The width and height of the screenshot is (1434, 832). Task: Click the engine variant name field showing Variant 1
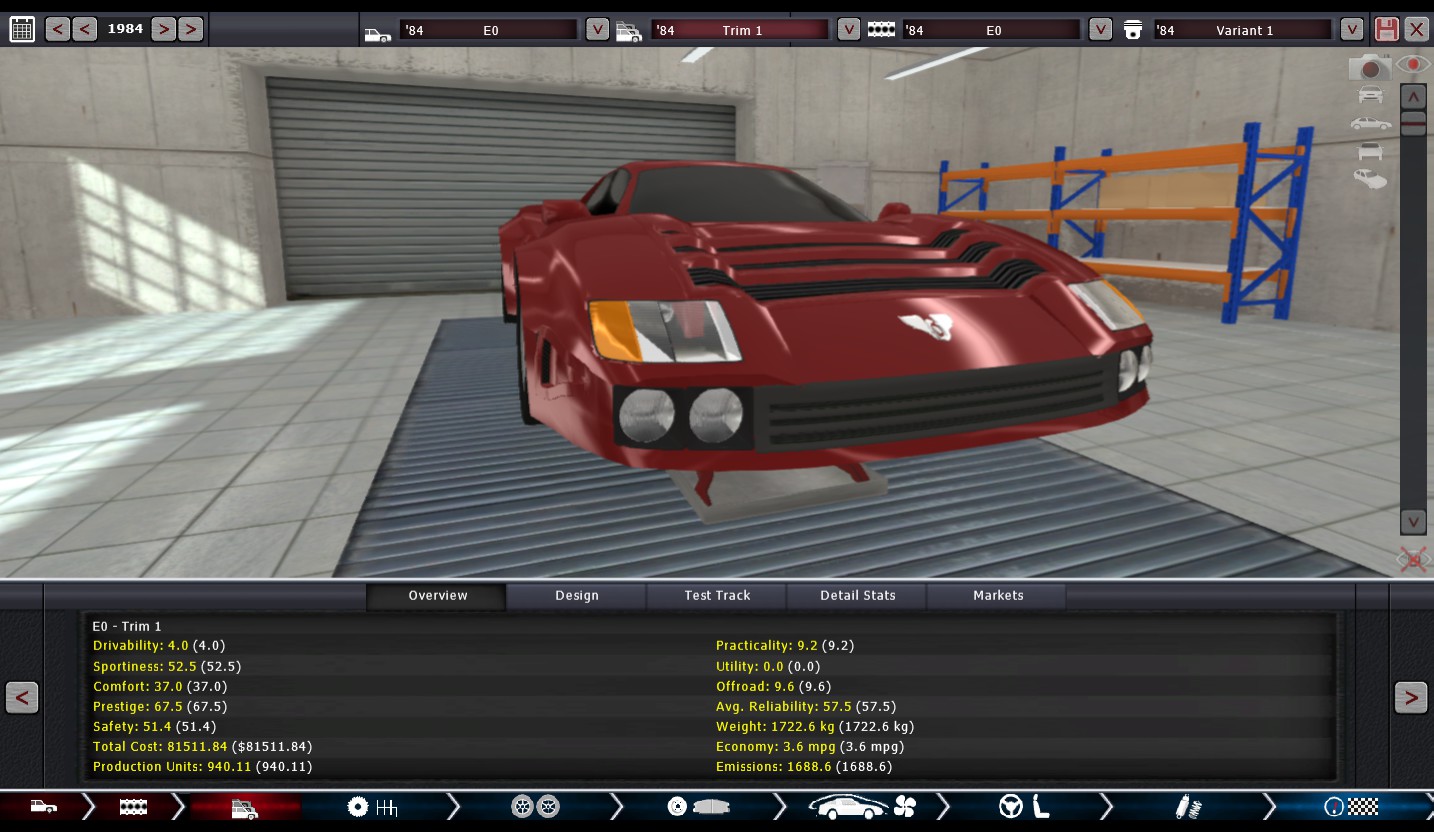coord(1244,30)
